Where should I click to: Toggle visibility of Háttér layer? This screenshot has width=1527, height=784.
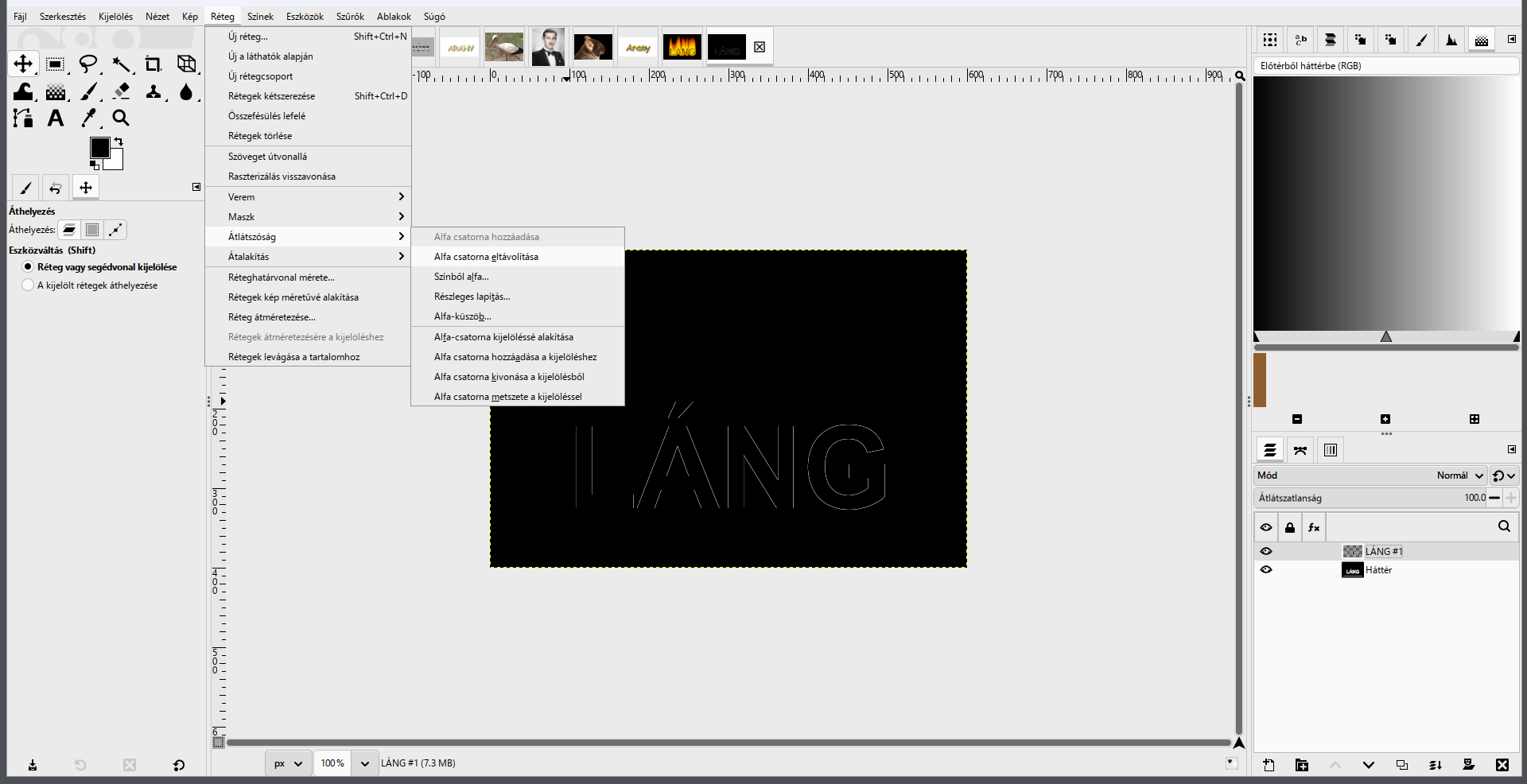(x=1266, y=569)
